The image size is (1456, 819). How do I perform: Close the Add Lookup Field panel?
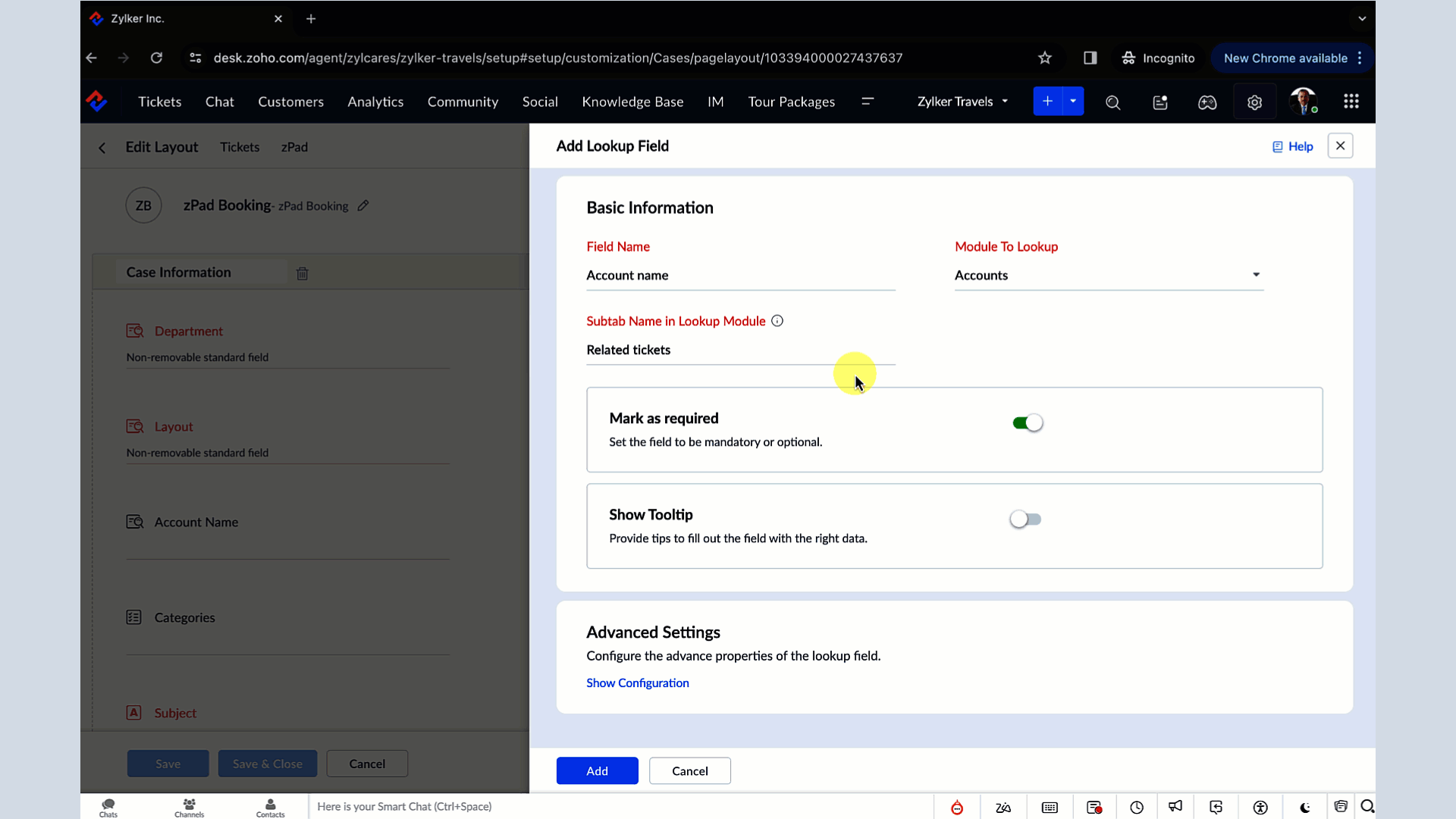(x=1340, y=146)
